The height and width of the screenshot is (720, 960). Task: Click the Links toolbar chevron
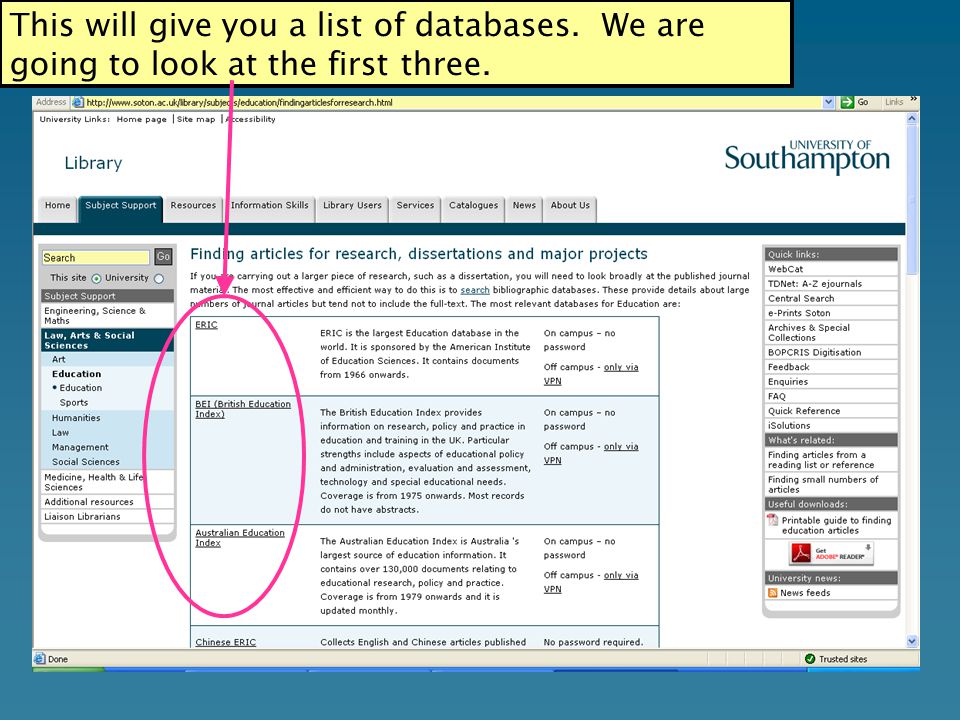(913, 99)
